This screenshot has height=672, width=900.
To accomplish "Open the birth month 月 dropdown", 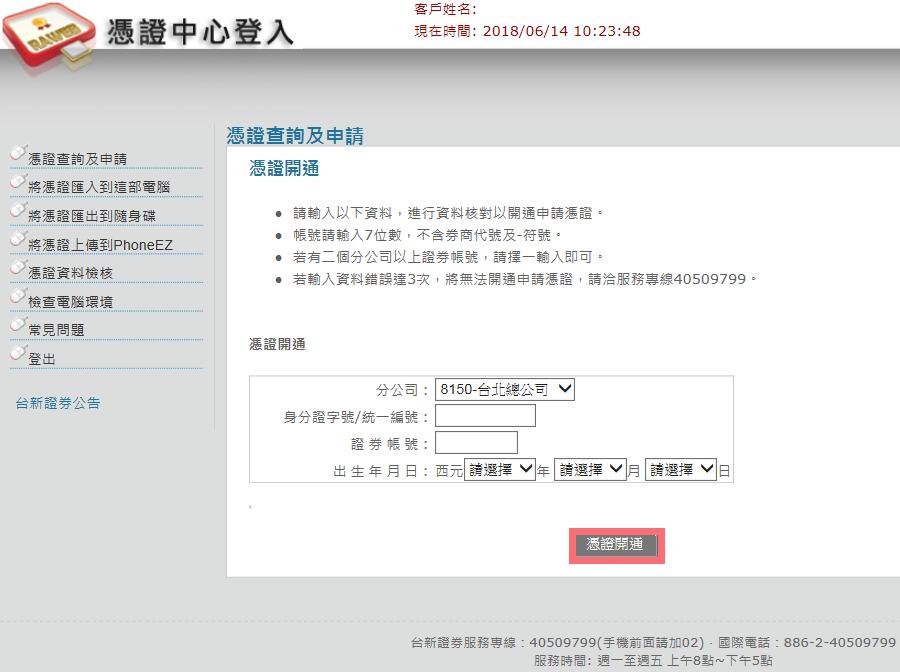I will click(590, 469).
